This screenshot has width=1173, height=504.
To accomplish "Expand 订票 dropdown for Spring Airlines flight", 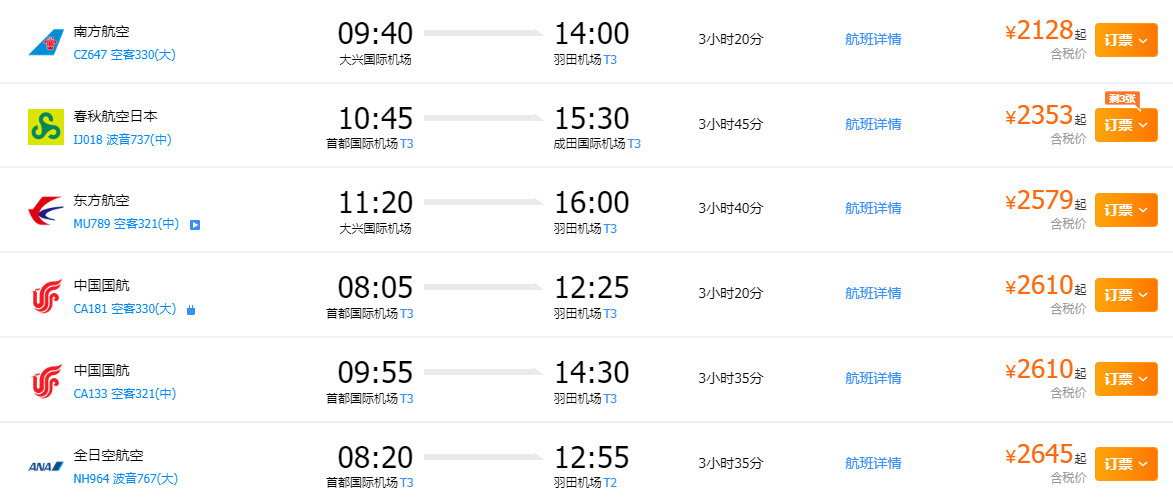I will click(1126, 125).
